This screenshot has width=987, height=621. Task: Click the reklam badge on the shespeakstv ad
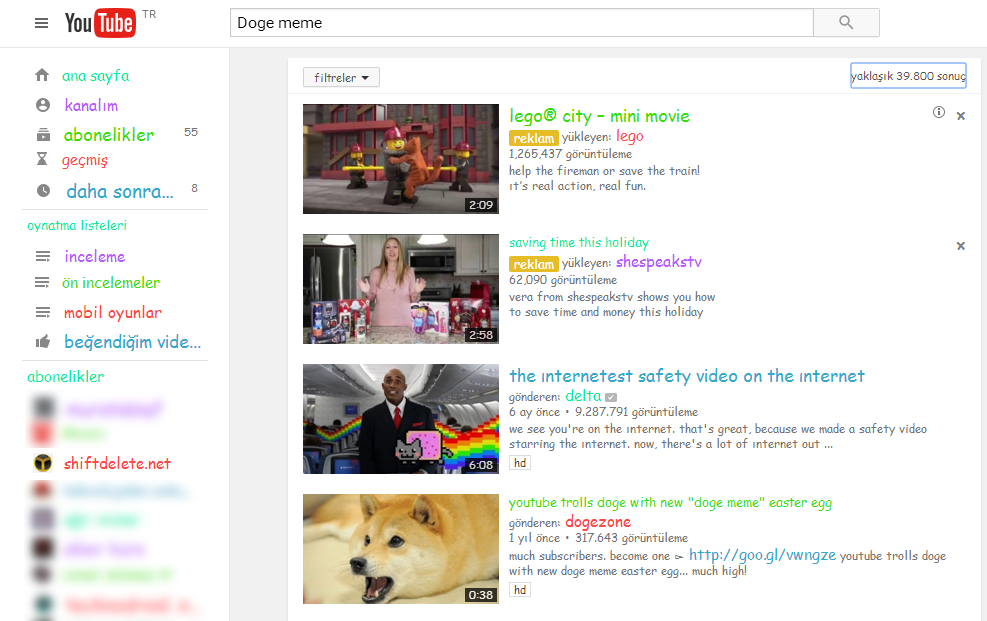point(534,264)
